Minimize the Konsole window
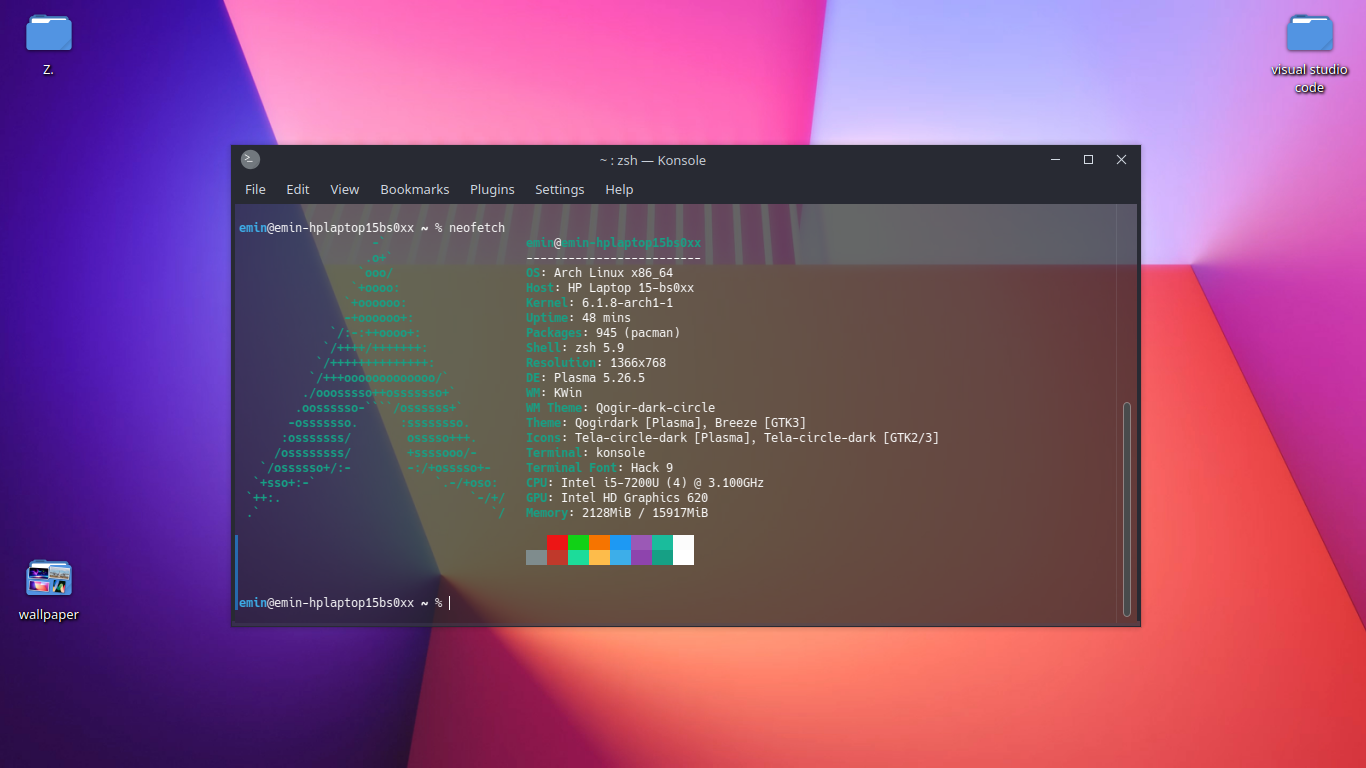The image size is (1366, 768). click(1055, 160)
